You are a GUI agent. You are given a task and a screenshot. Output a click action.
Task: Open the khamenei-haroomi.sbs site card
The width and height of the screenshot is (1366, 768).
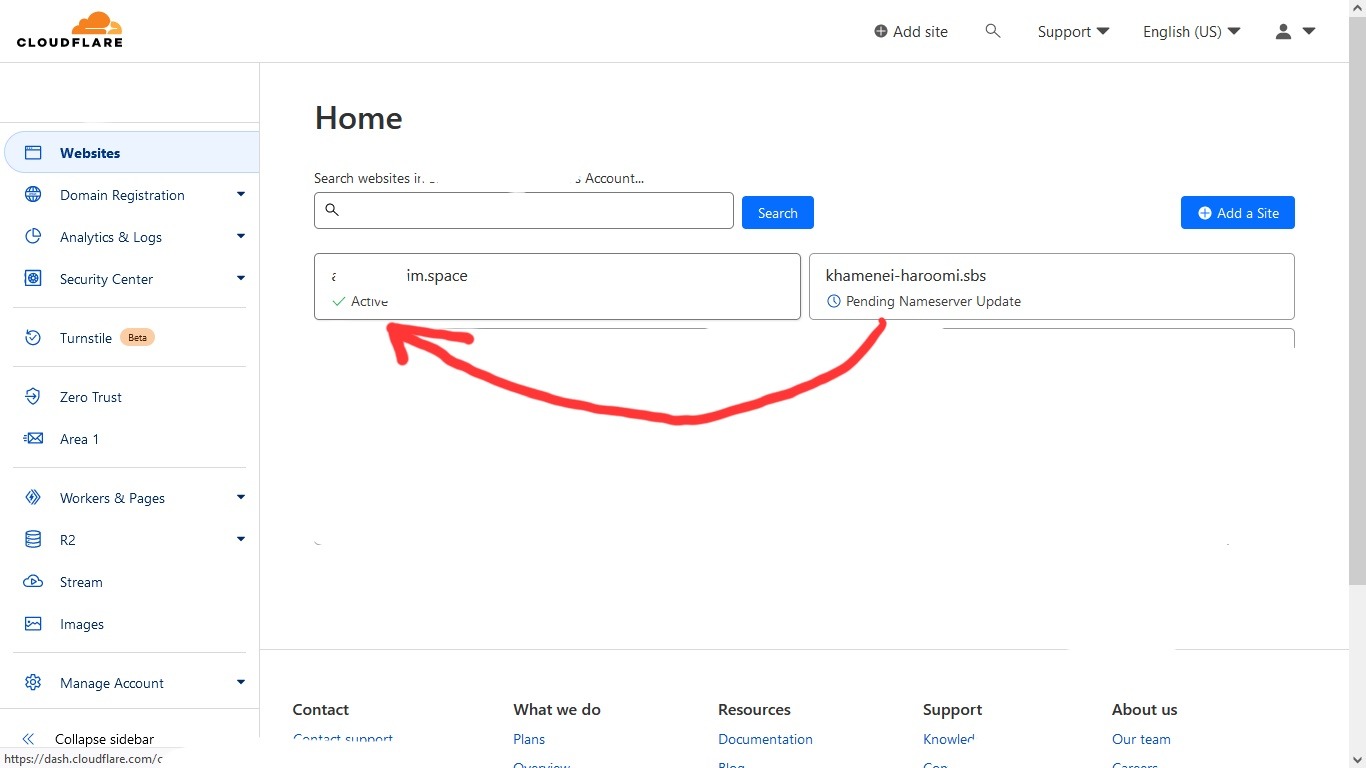click(1052, 287)
